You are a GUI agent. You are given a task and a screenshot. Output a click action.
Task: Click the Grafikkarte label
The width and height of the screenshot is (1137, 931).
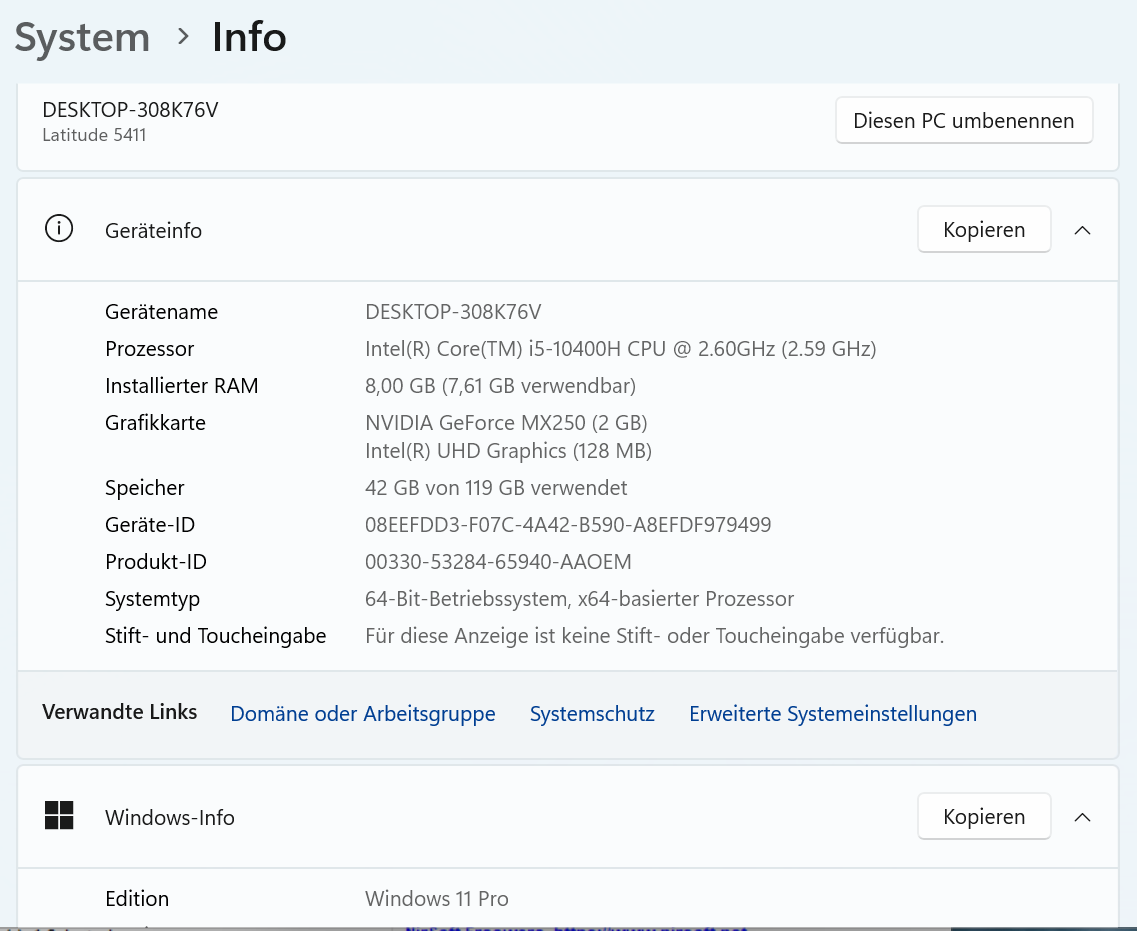coord(155,423)
